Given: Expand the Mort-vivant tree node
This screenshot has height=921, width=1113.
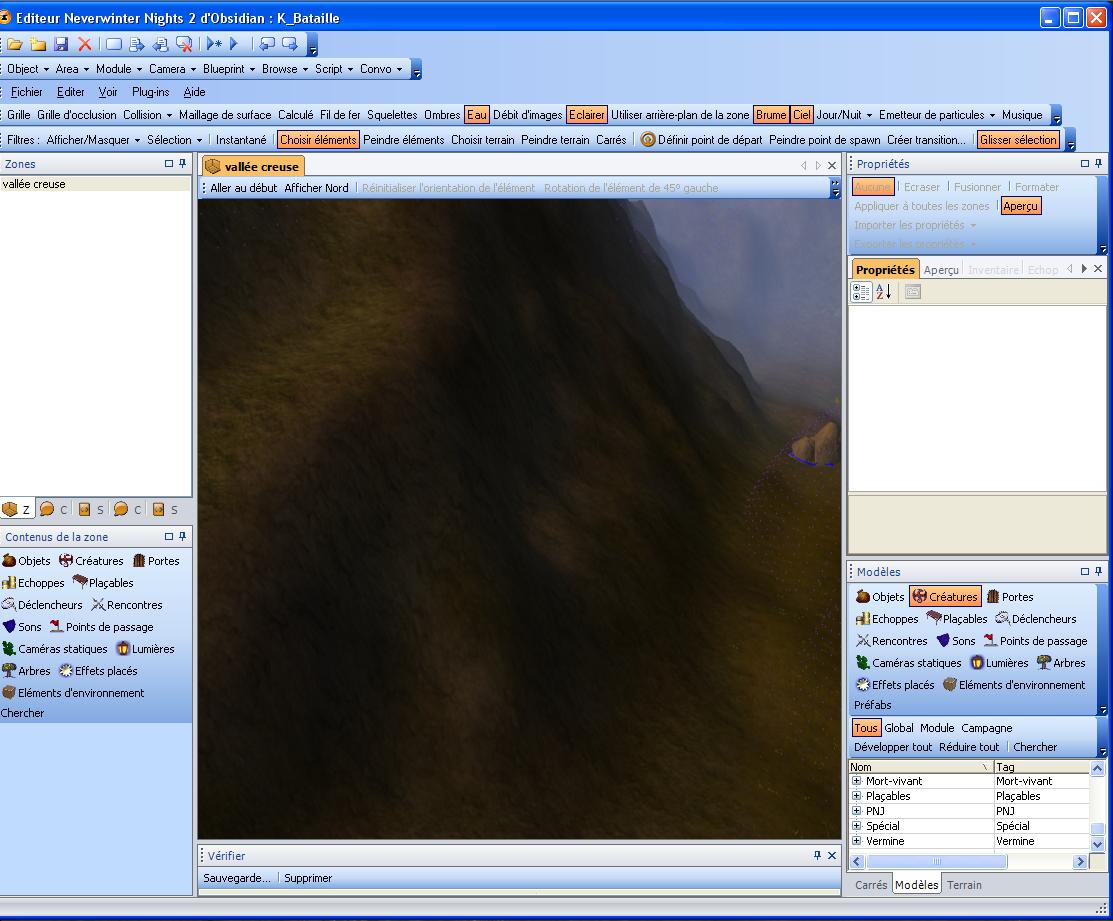Looking at the screenshot, I should tap(857, 781).
